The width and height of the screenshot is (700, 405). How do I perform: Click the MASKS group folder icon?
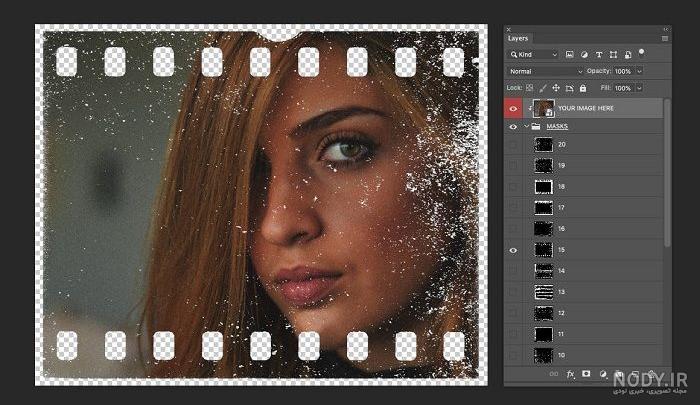(536, 126)
